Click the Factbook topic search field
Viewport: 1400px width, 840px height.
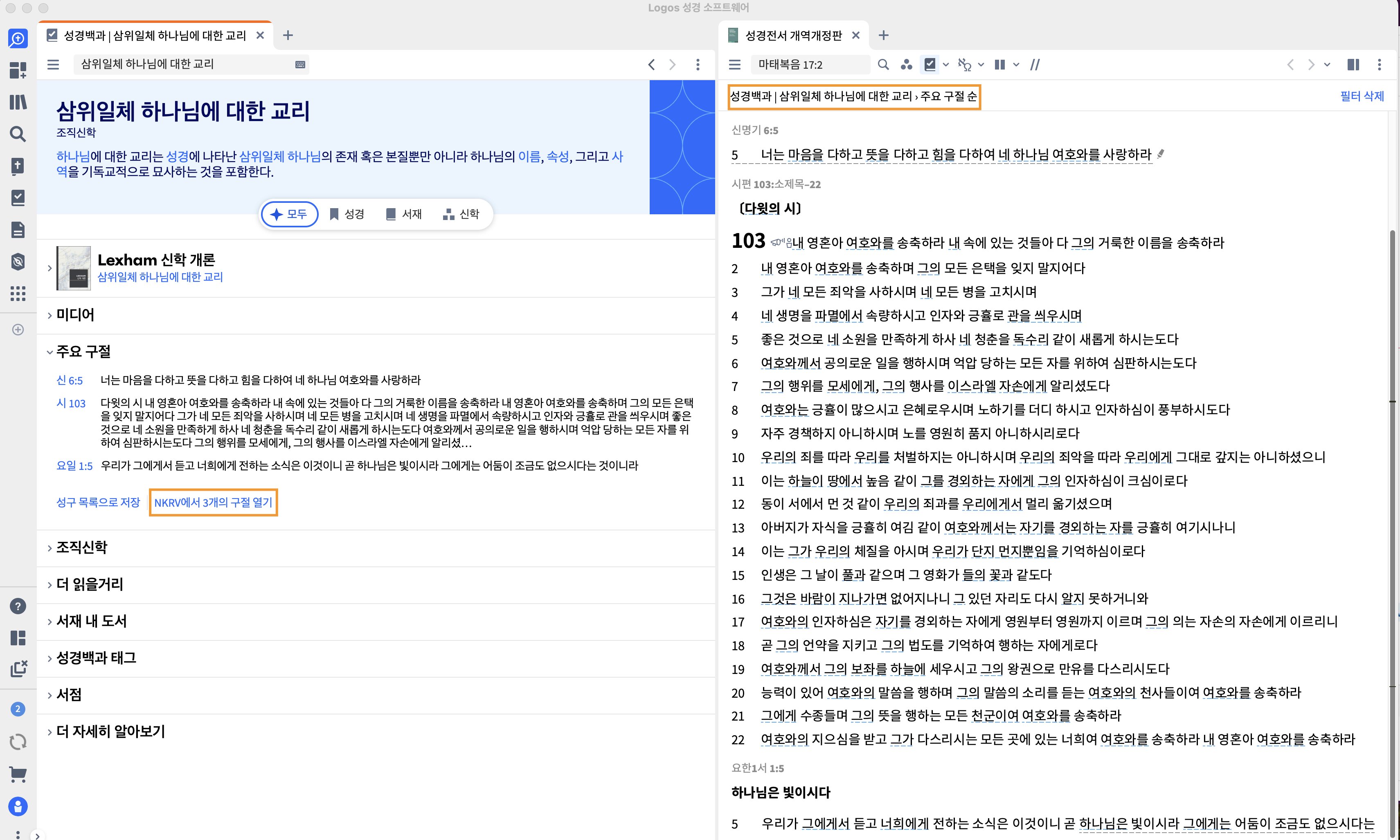191,65
